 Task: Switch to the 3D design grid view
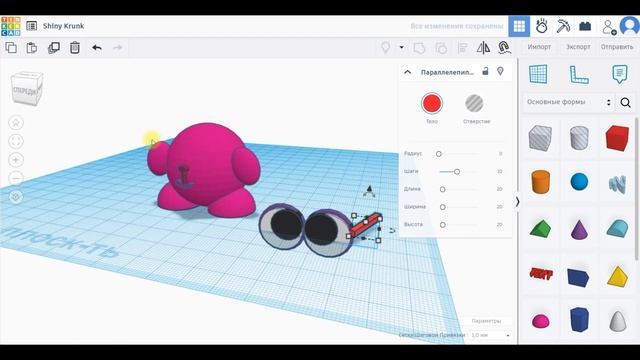coord(519,26)
